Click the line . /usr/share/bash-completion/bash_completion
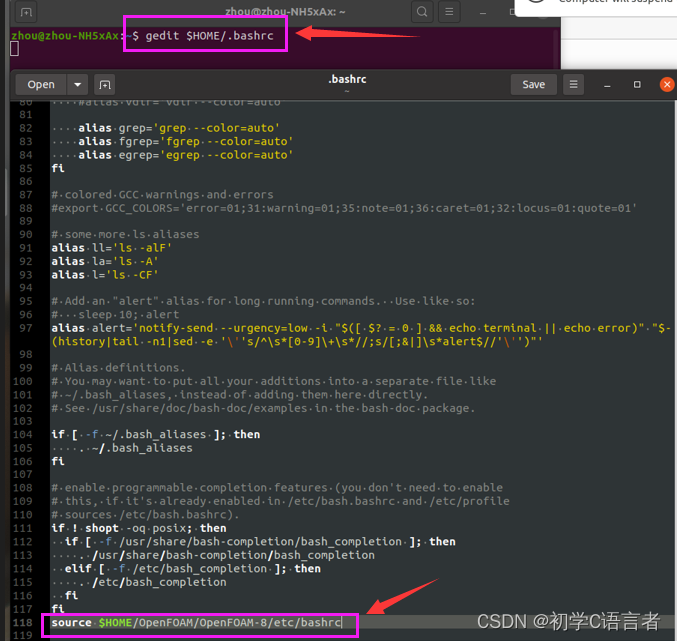The width and height of the screenshot is (677, 641). 227,555
